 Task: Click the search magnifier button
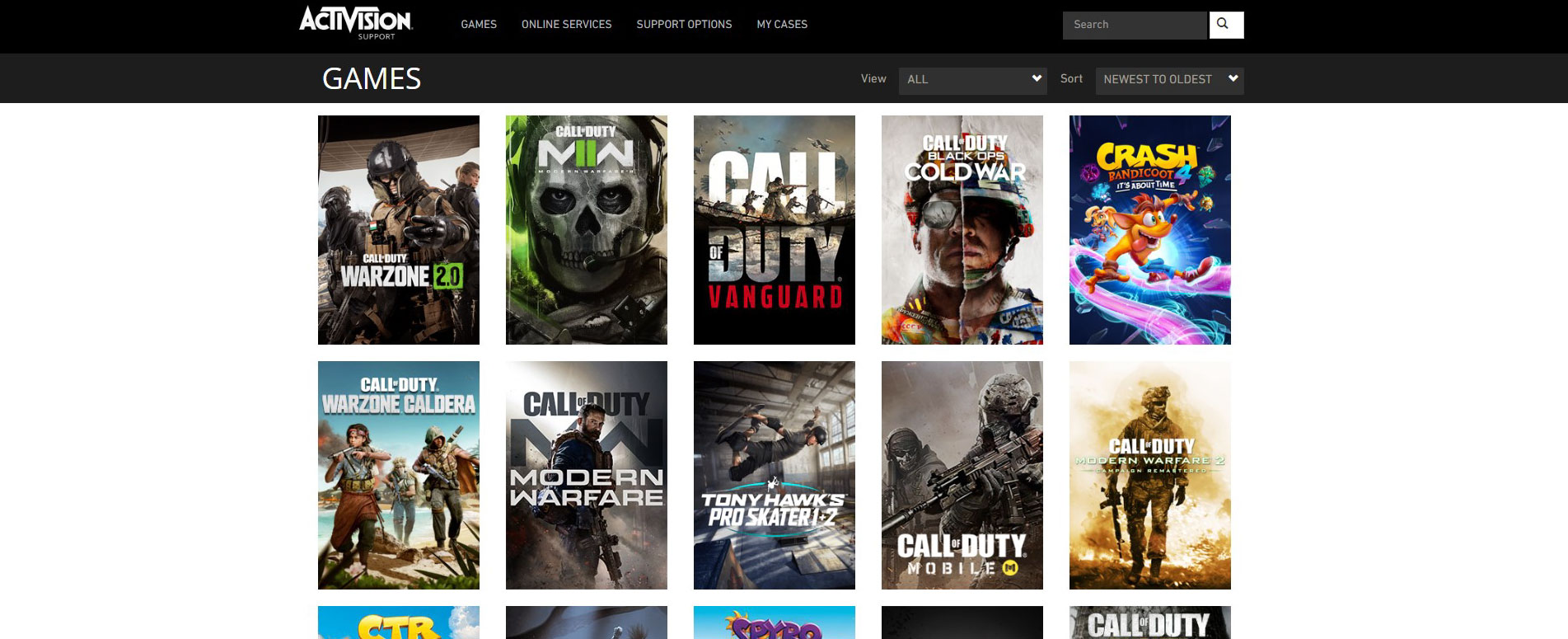pyautogui.click(x=1226, y=25)
